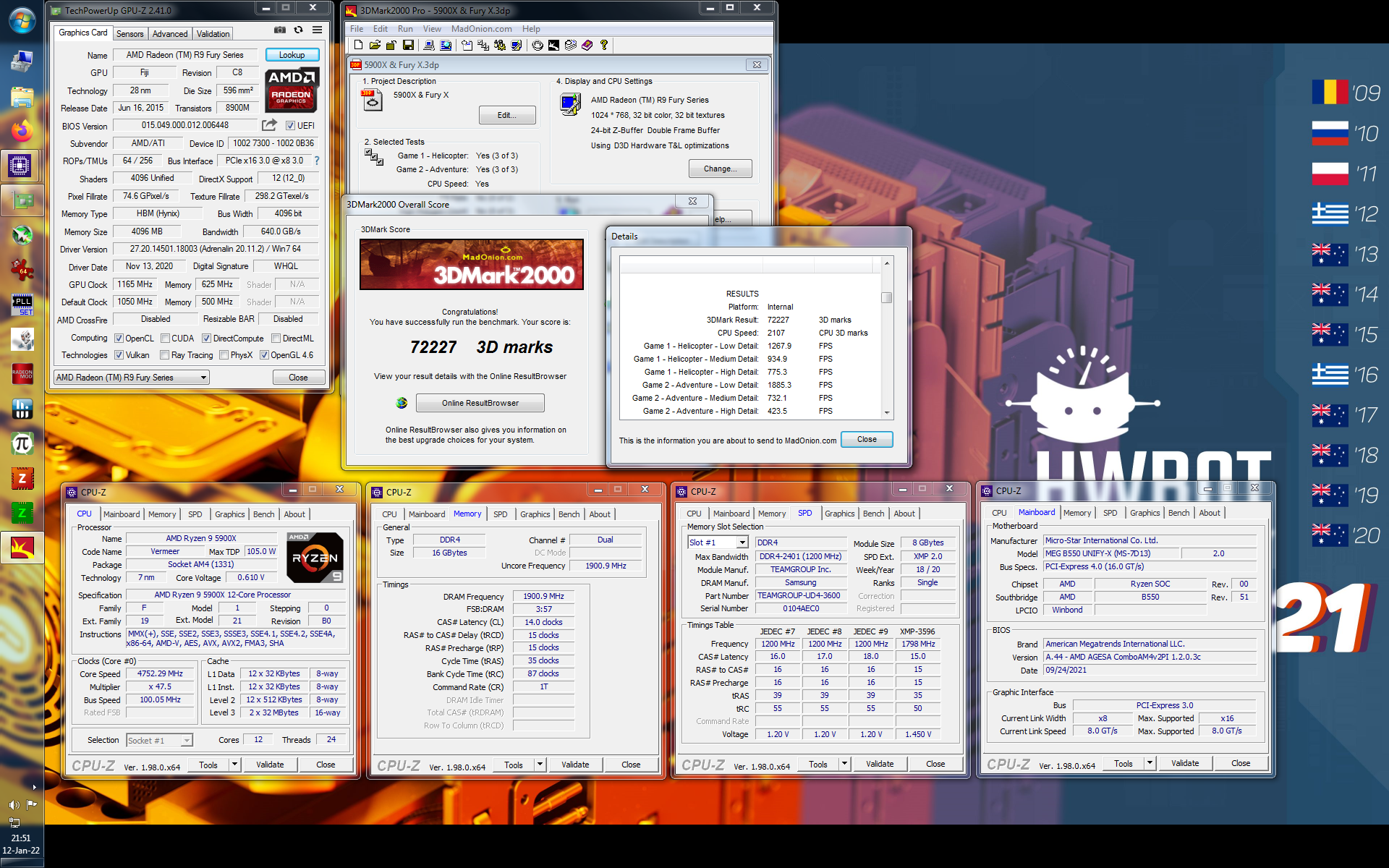The image size is (1389, 868).
Task: Toggle the Vulkan checkbox
Action: click(x=119, y=355)
